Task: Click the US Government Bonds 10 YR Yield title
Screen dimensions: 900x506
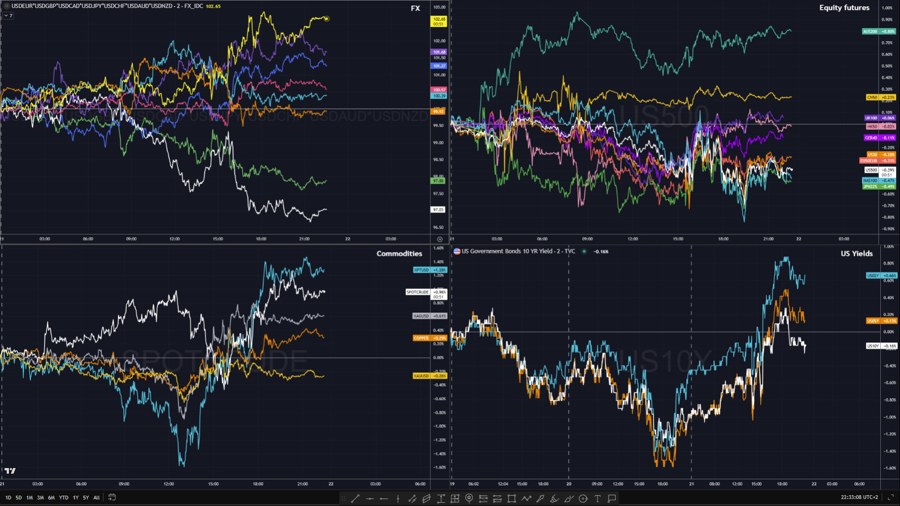Action: [520, 252]
